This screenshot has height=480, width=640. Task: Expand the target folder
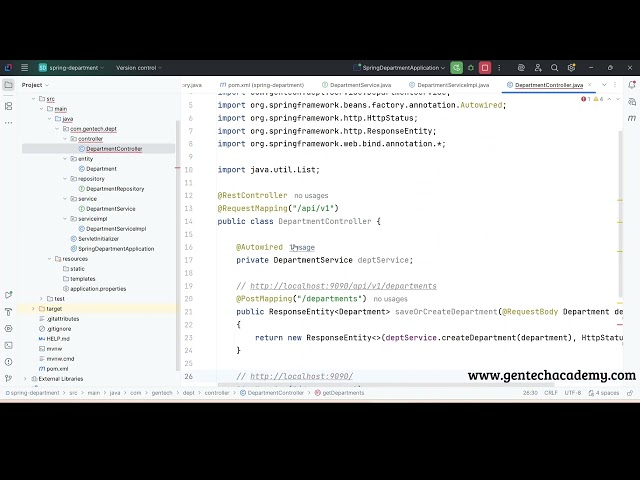coord(33,309)
